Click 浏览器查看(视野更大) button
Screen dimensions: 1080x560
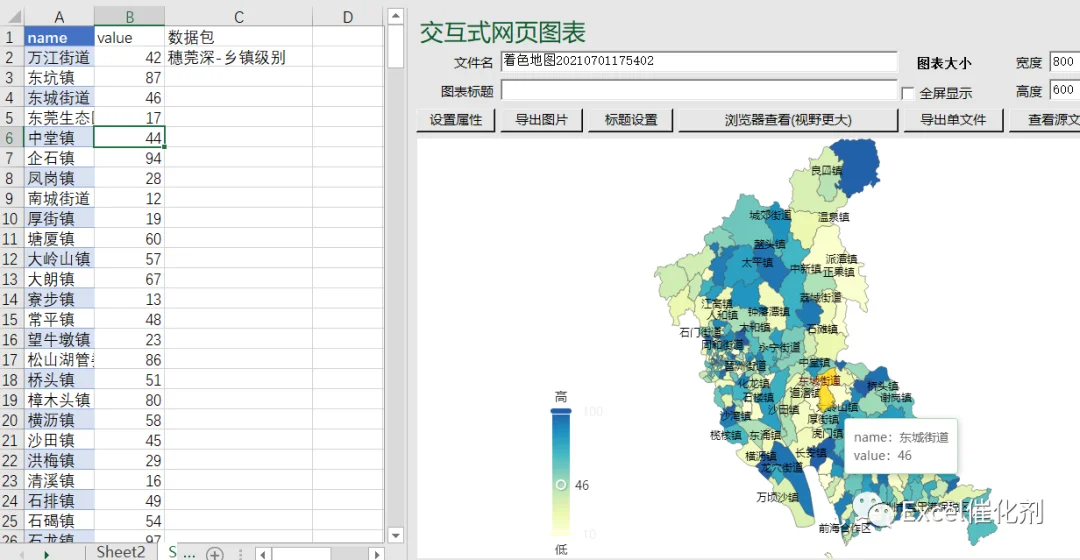[788, 120]
